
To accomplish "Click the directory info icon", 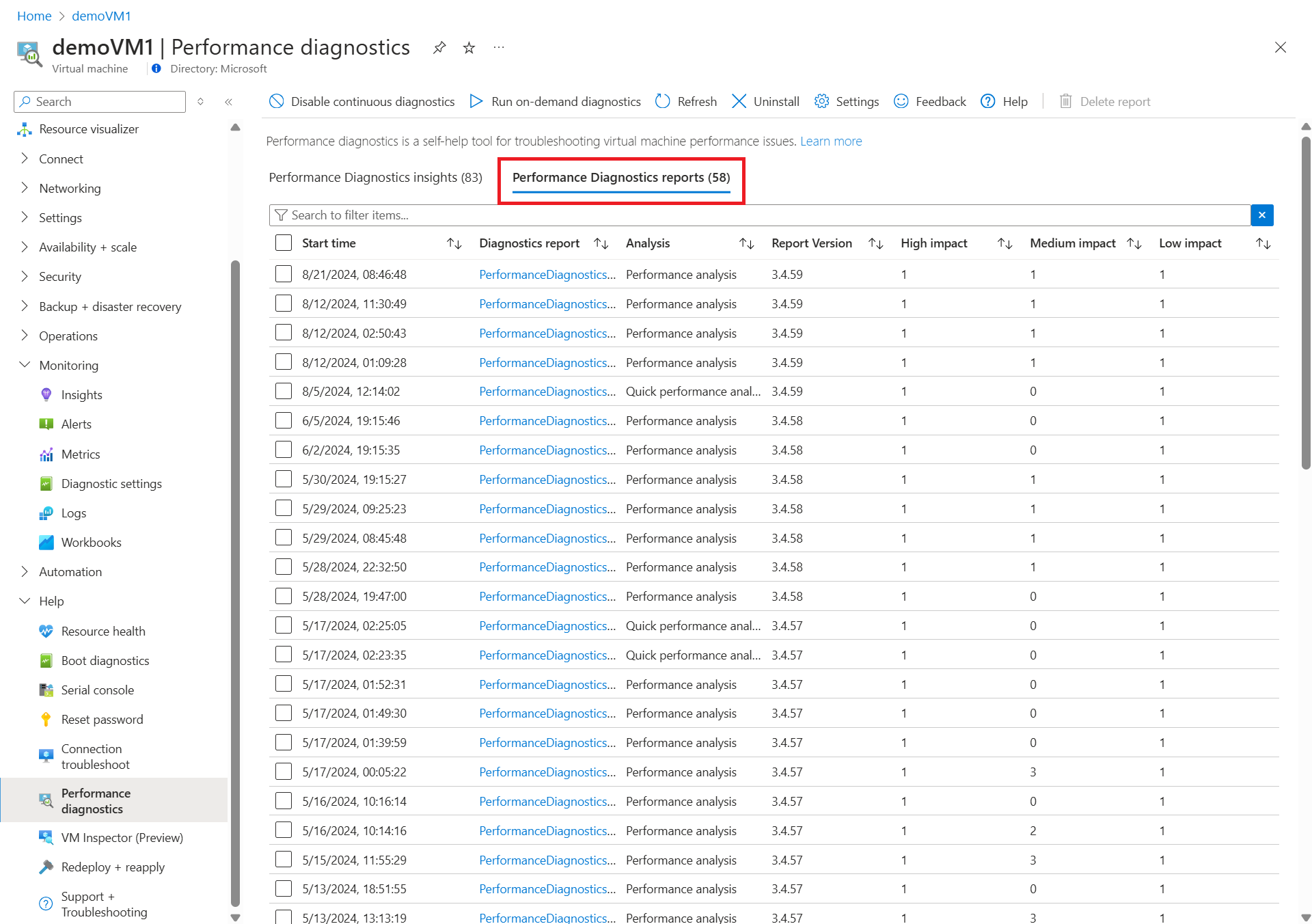I will tap(156, 68).
